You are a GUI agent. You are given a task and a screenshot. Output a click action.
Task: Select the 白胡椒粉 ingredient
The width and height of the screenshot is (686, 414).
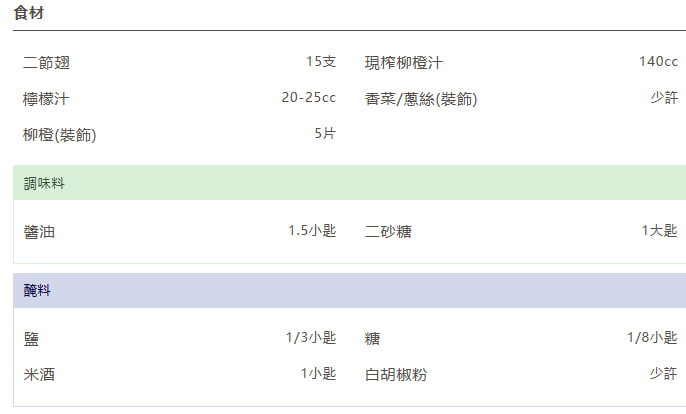(x=396, y=375)
